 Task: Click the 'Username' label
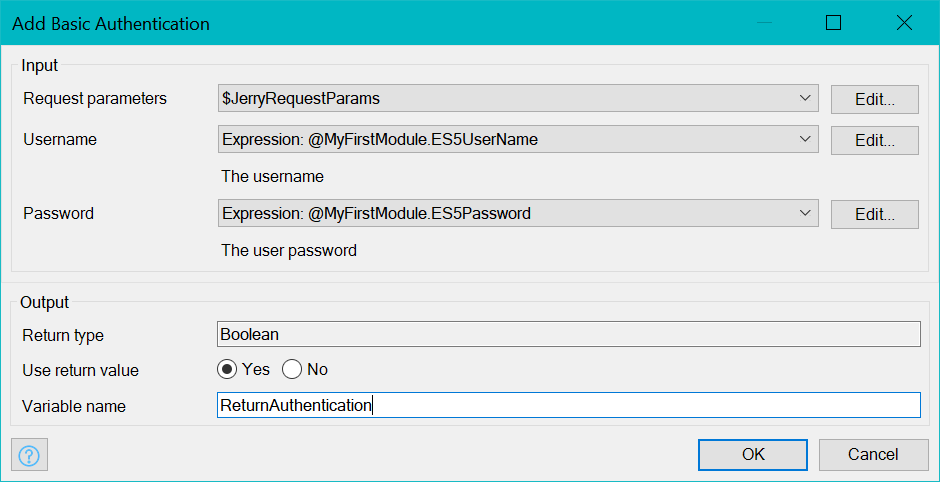click(60, 139)
